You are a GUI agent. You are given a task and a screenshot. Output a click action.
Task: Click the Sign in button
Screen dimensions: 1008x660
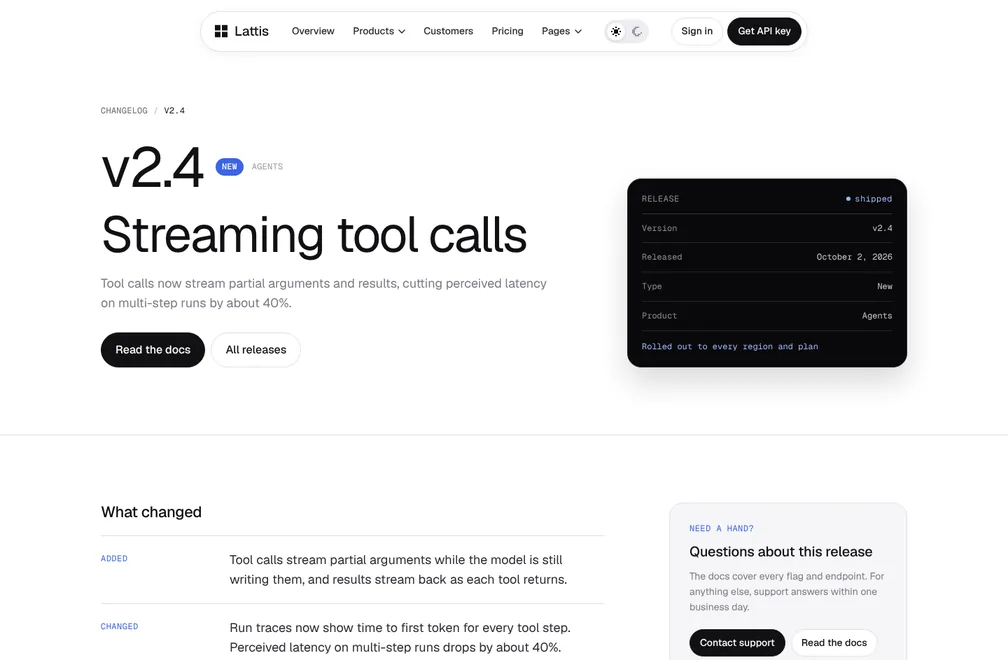(x=697, y=31)
